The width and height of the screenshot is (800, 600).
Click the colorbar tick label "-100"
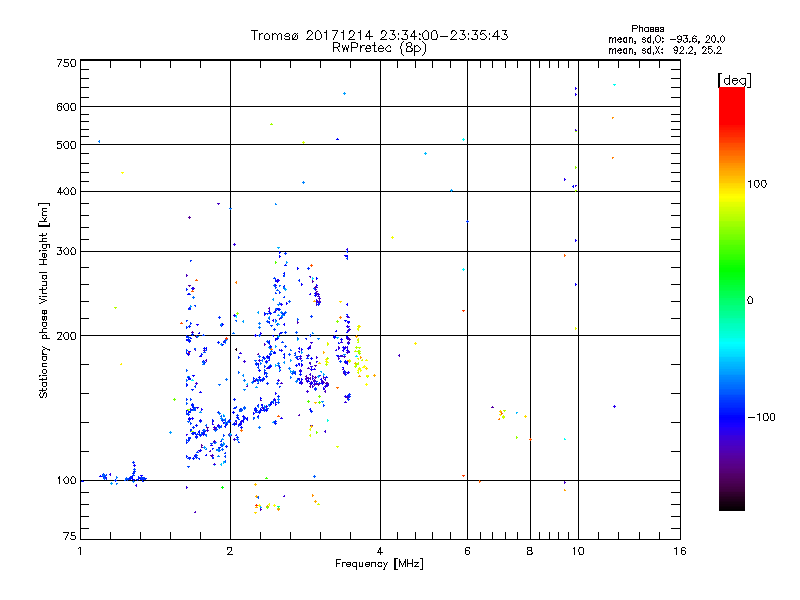pyautogui.click(x=761, y=417)
